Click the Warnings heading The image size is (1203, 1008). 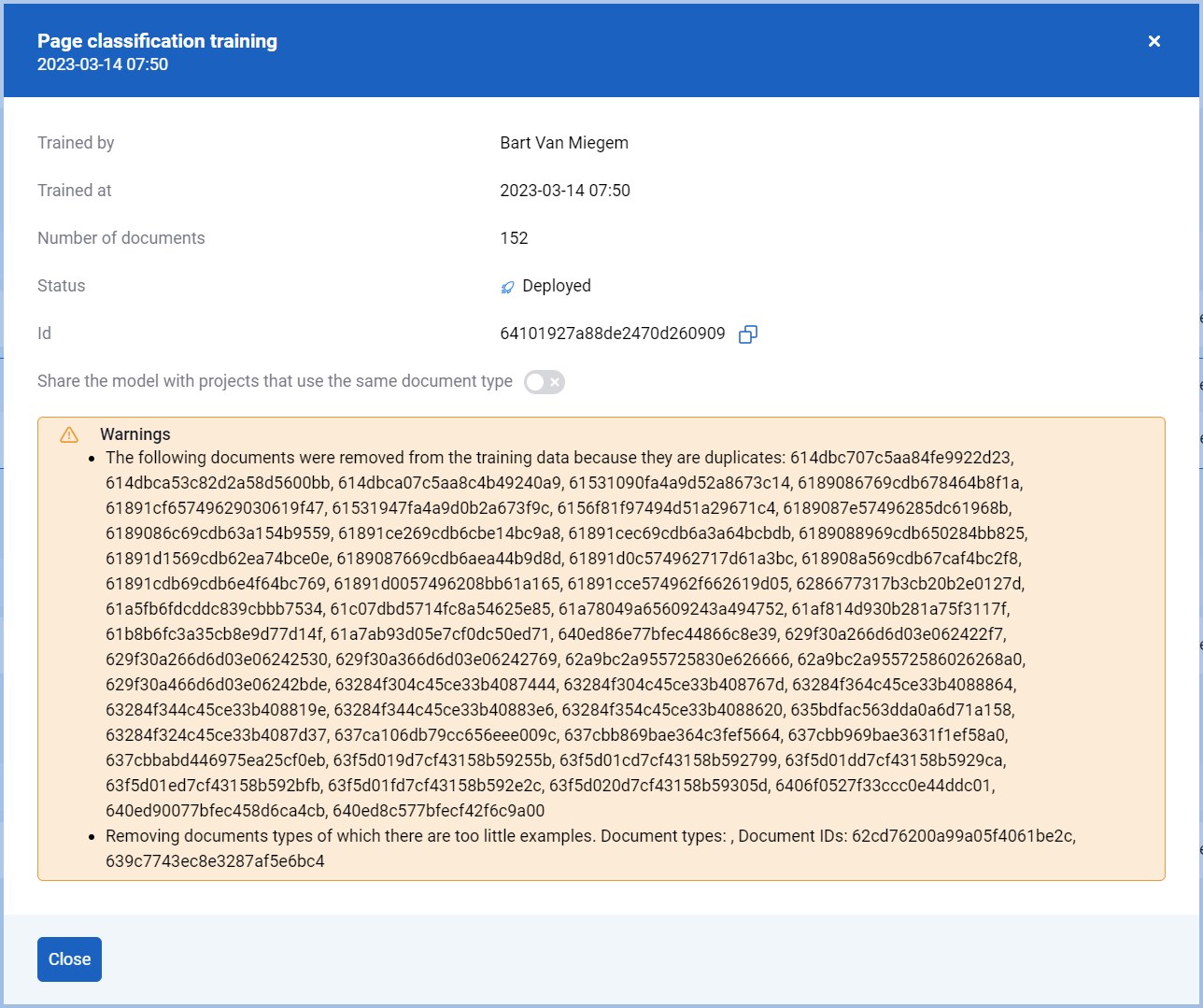pyautogui.click(x=135, y=434)
